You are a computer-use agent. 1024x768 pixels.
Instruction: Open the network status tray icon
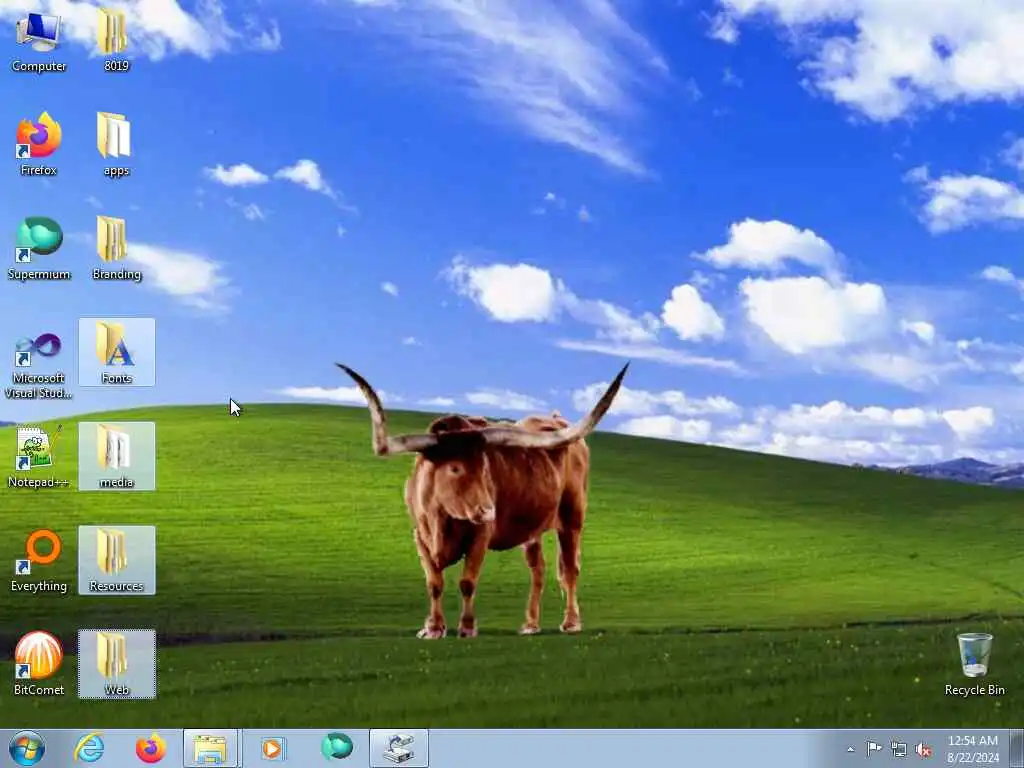899,749
